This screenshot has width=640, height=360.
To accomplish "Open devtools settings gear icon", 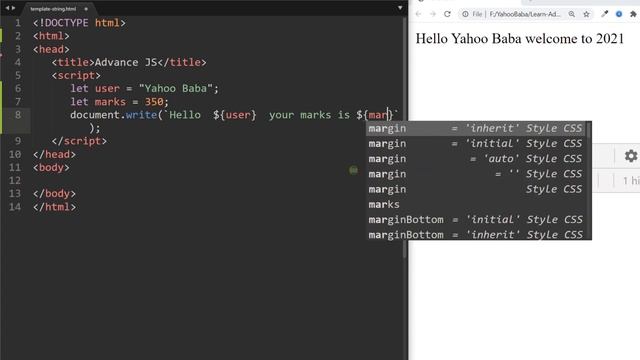I will pyautogui.click(x=631, y=156).
